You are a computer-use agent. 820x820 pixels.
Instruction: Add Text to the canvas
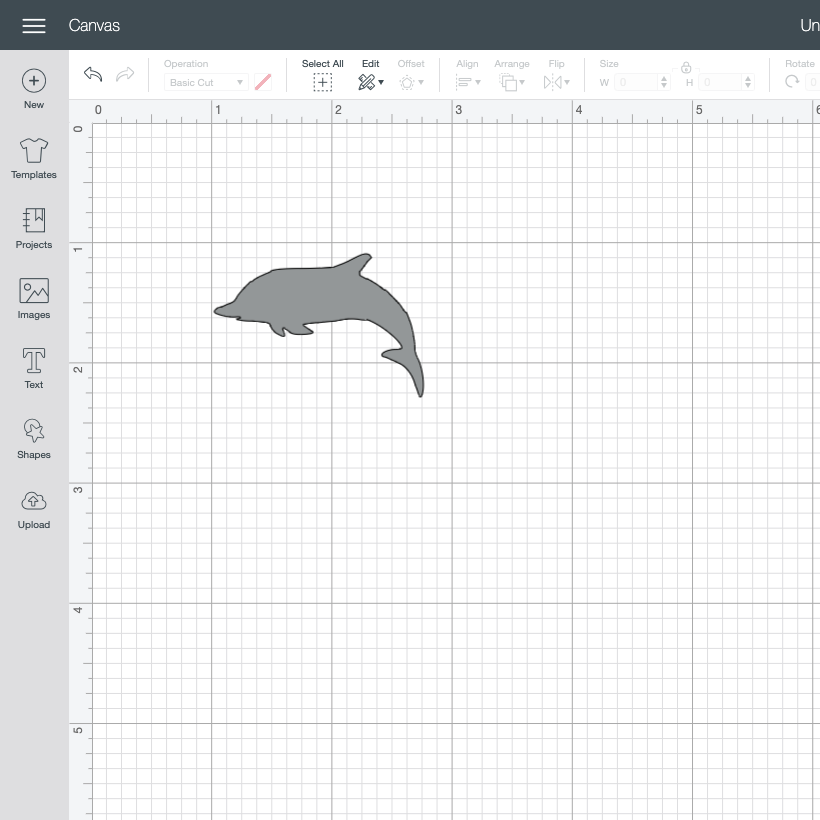(34, 369)
